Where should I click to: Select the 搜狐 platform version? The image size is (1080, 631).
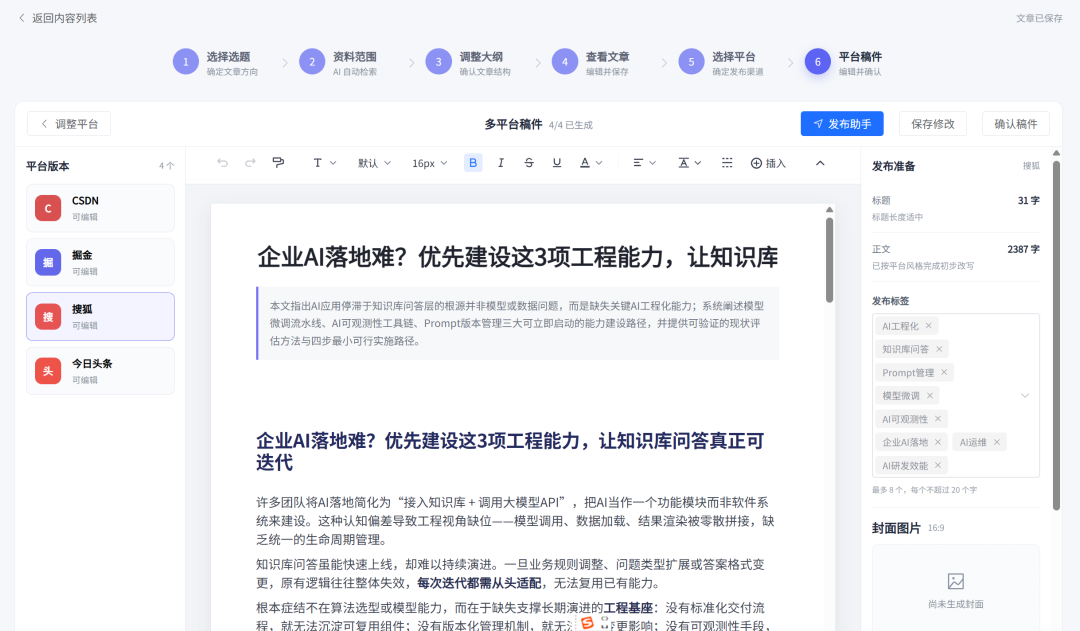click(x=101, y=316)
